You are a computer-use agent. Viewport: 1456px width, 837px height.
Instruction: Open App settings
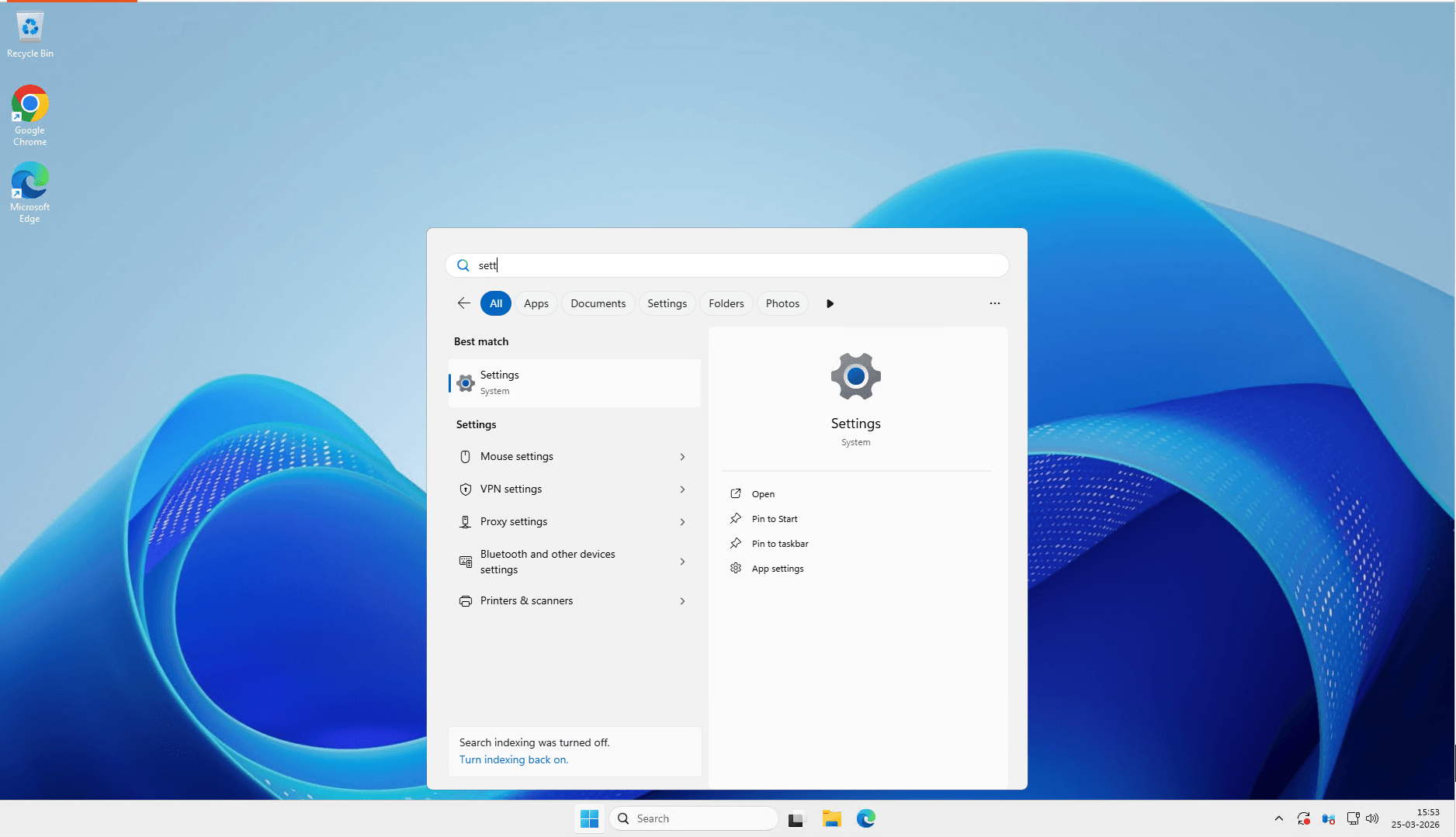coord(778,569)
